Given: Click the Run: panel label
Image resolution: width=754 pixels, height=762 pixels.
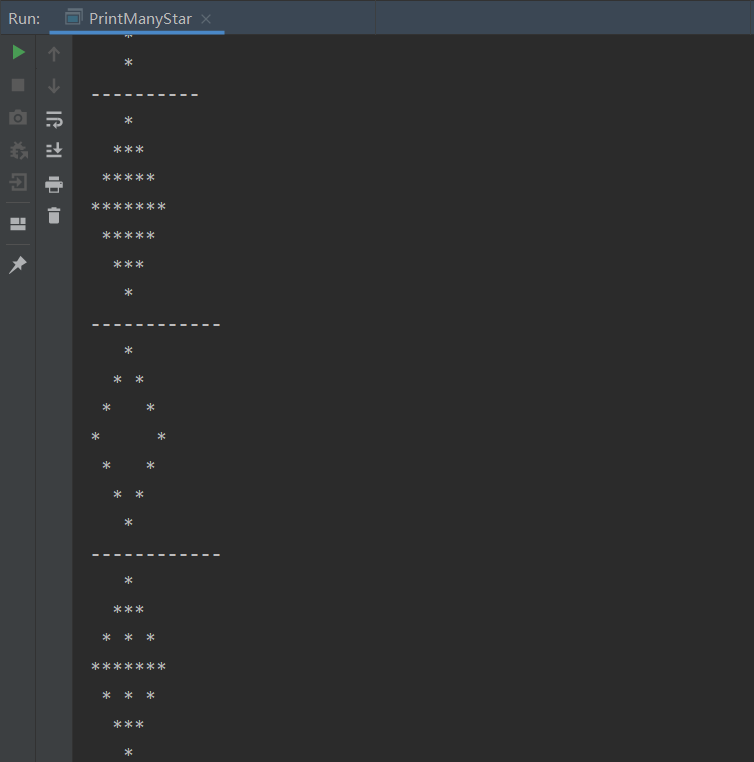Looking at the screenshot, I should click(x=24, y=18).
